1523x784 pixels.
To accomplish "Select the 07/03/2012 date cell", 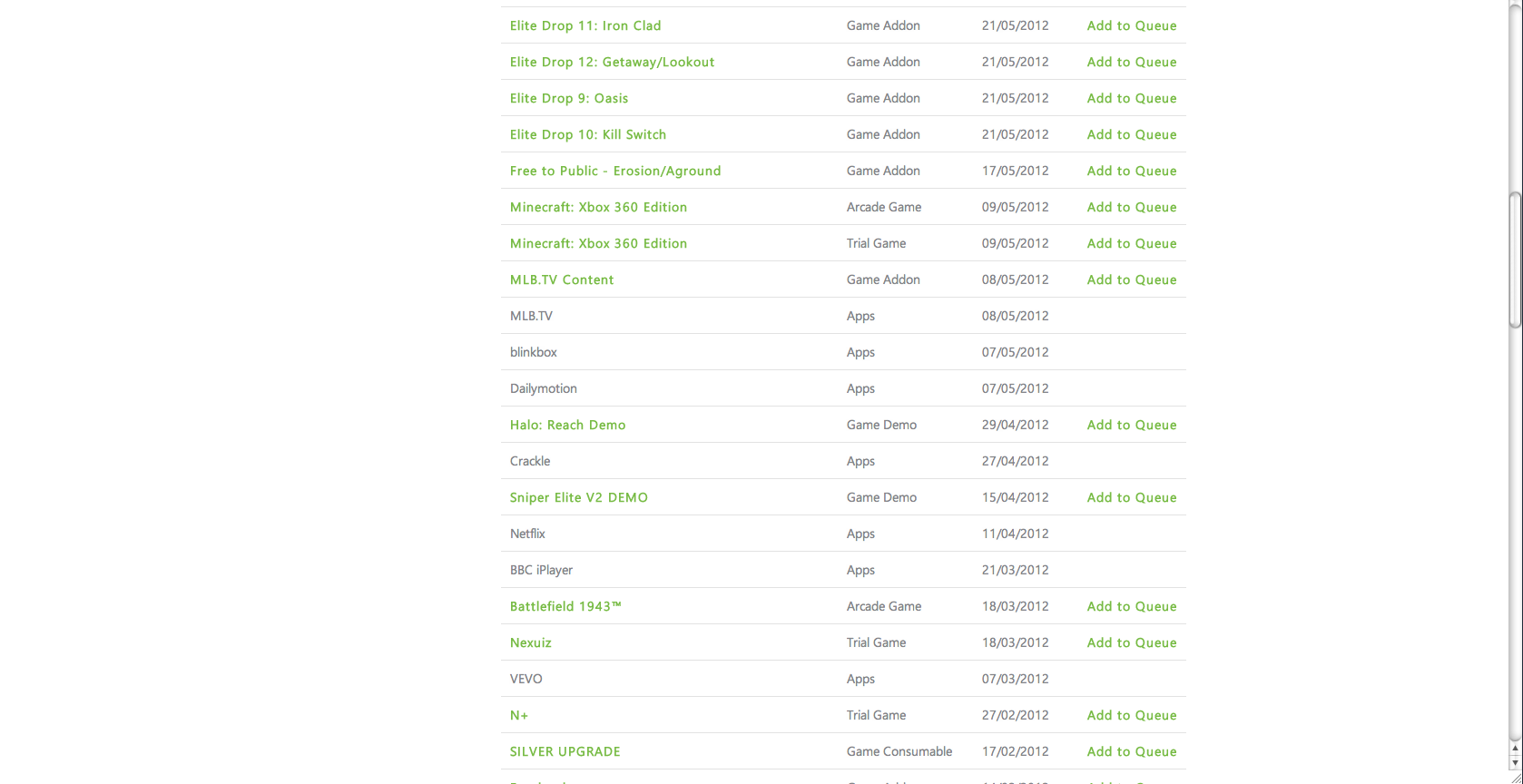I will tap(1015, 679).
